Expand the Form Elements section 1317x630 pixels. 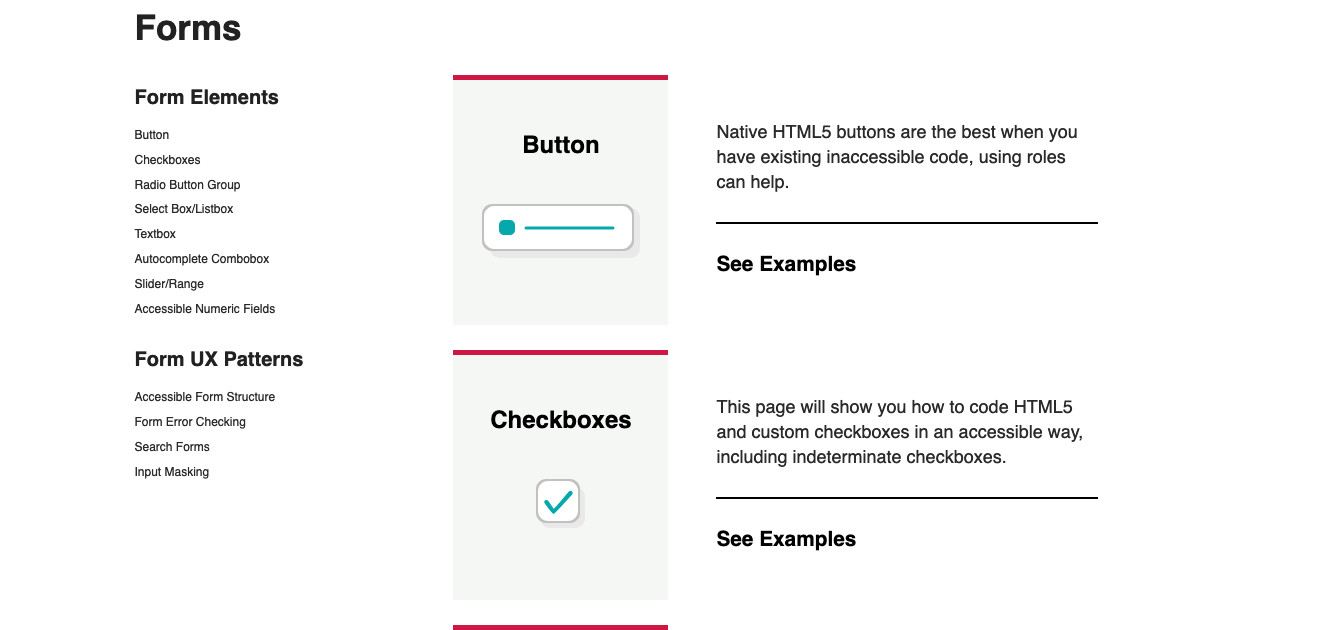tap(206, 97)
